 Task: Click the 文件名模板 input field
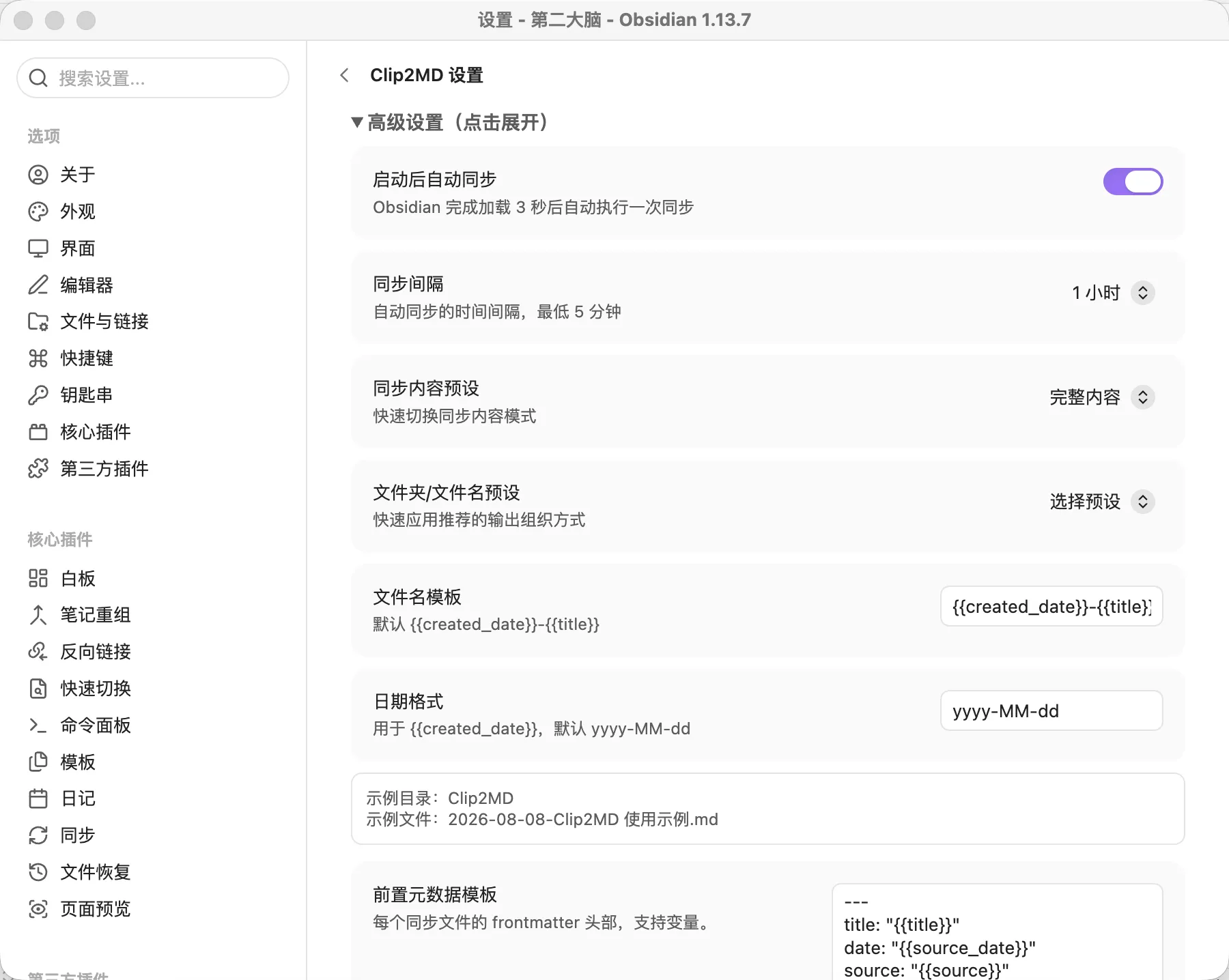coord(1051,606)
